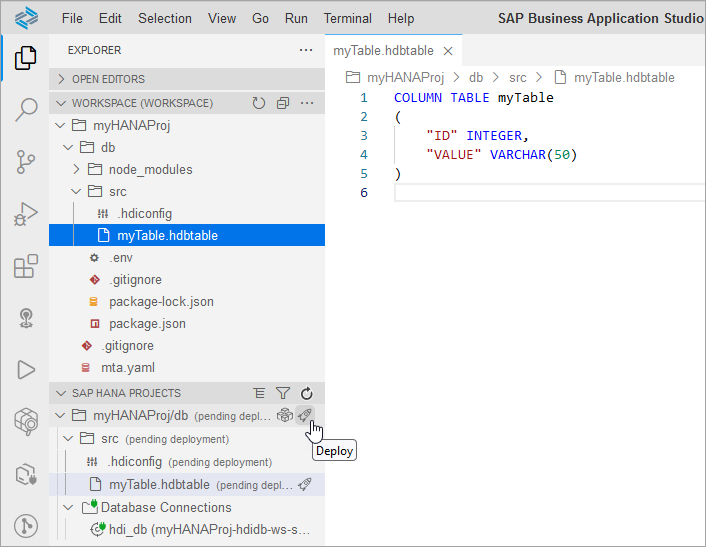Collapse the myHANAProj folder in explorer

[60, 125]
